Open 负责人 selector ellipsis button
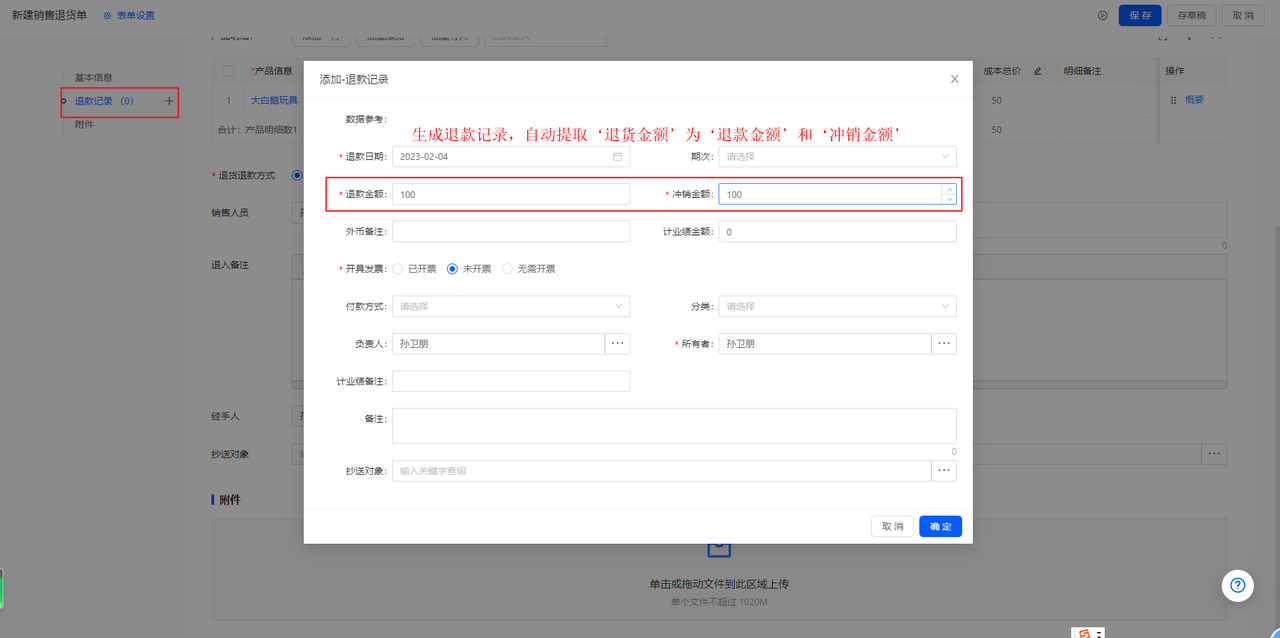 [618, 344]
